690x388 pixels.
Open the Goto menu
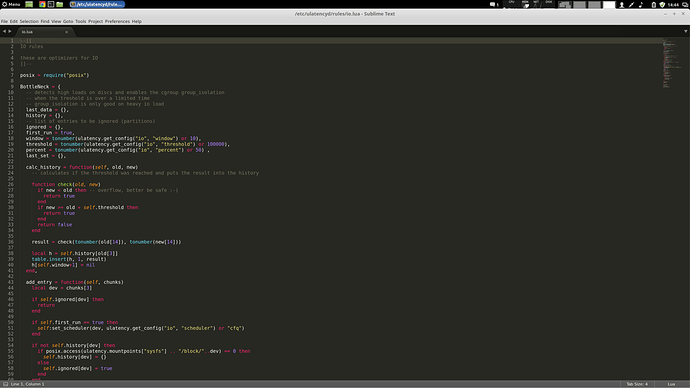(68, 21)
